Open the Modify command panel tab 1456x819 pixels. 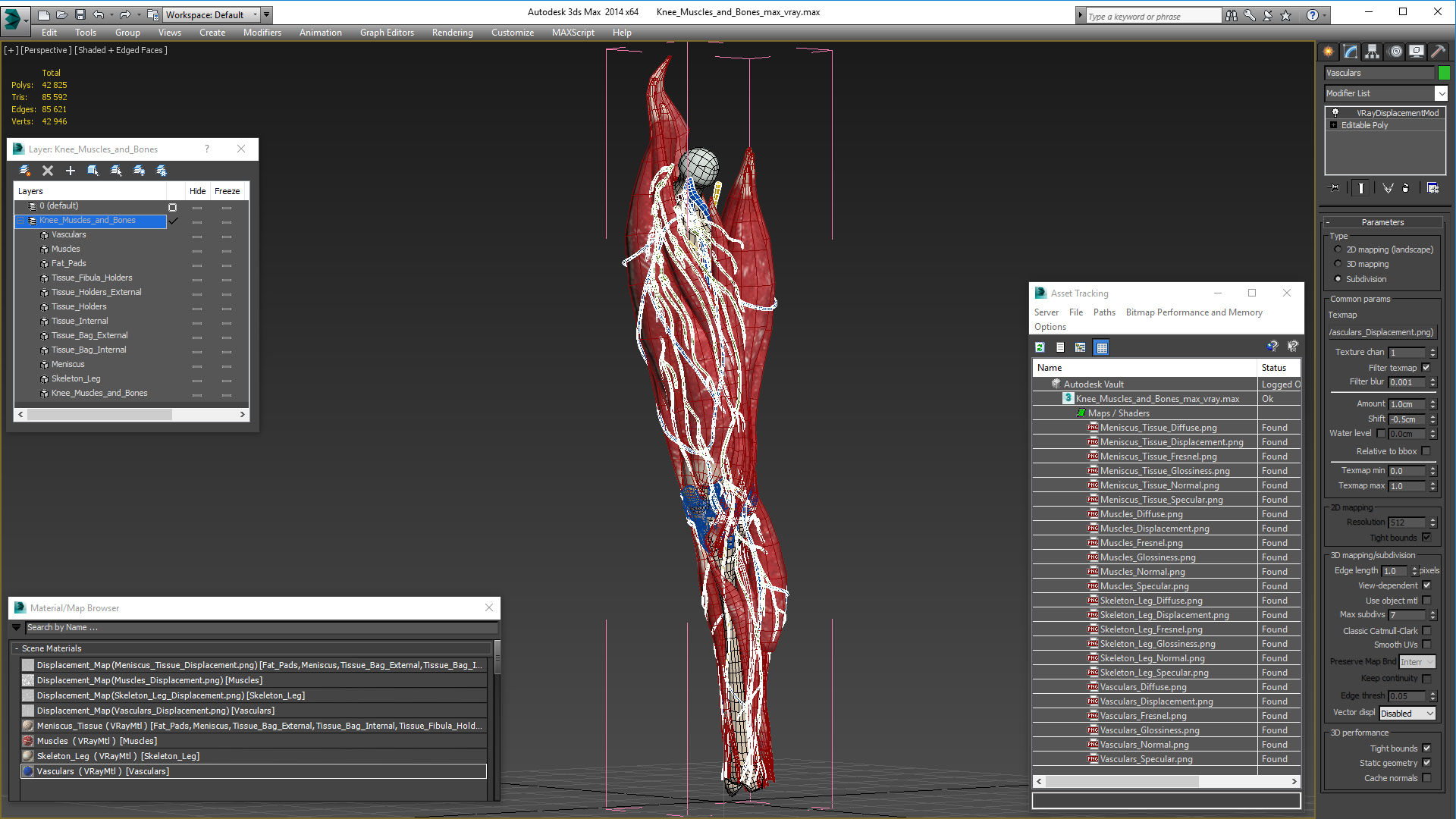click(1350, 52)
